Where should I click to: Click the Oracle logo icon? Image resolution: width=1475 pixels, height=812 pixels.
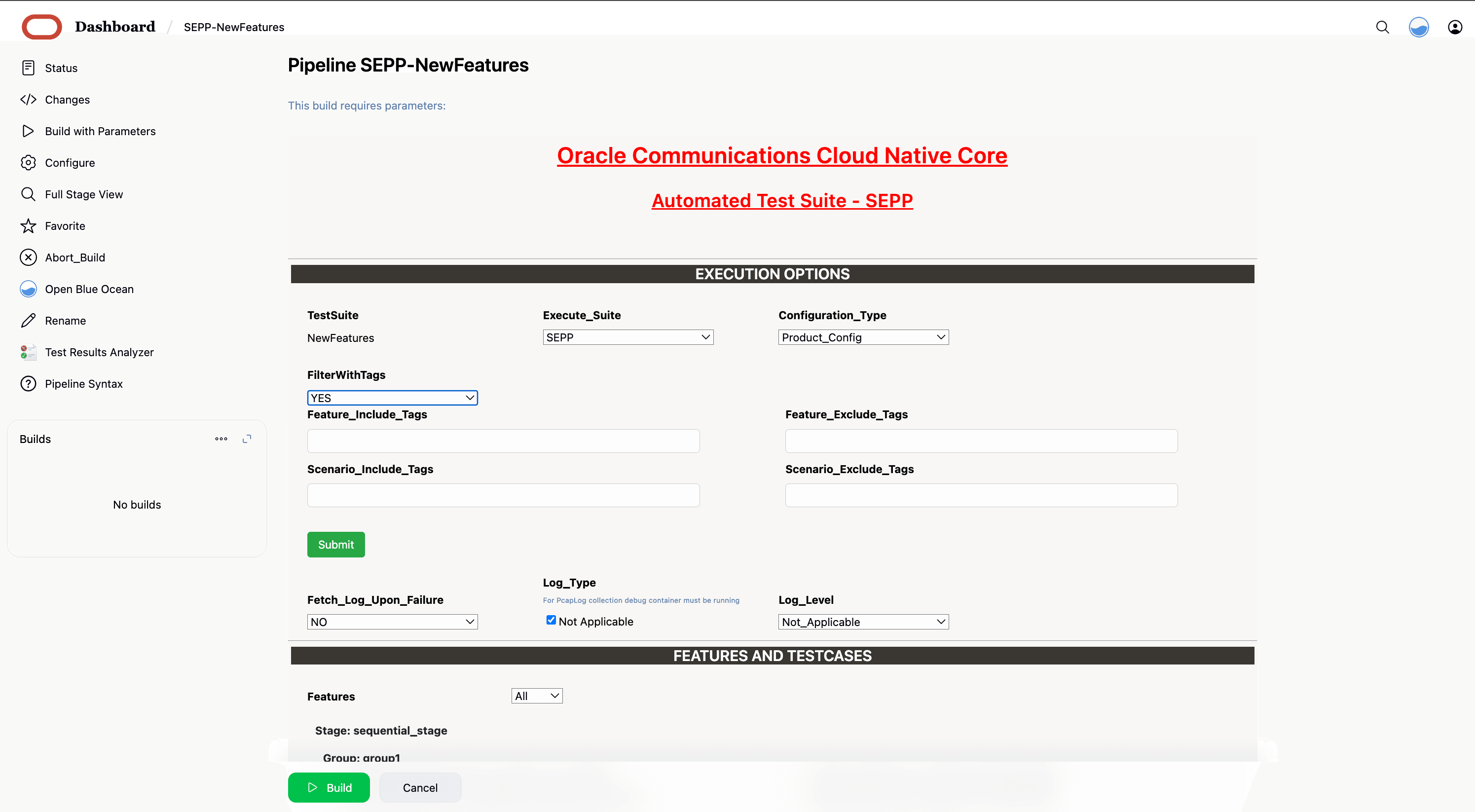coord(42,27)
